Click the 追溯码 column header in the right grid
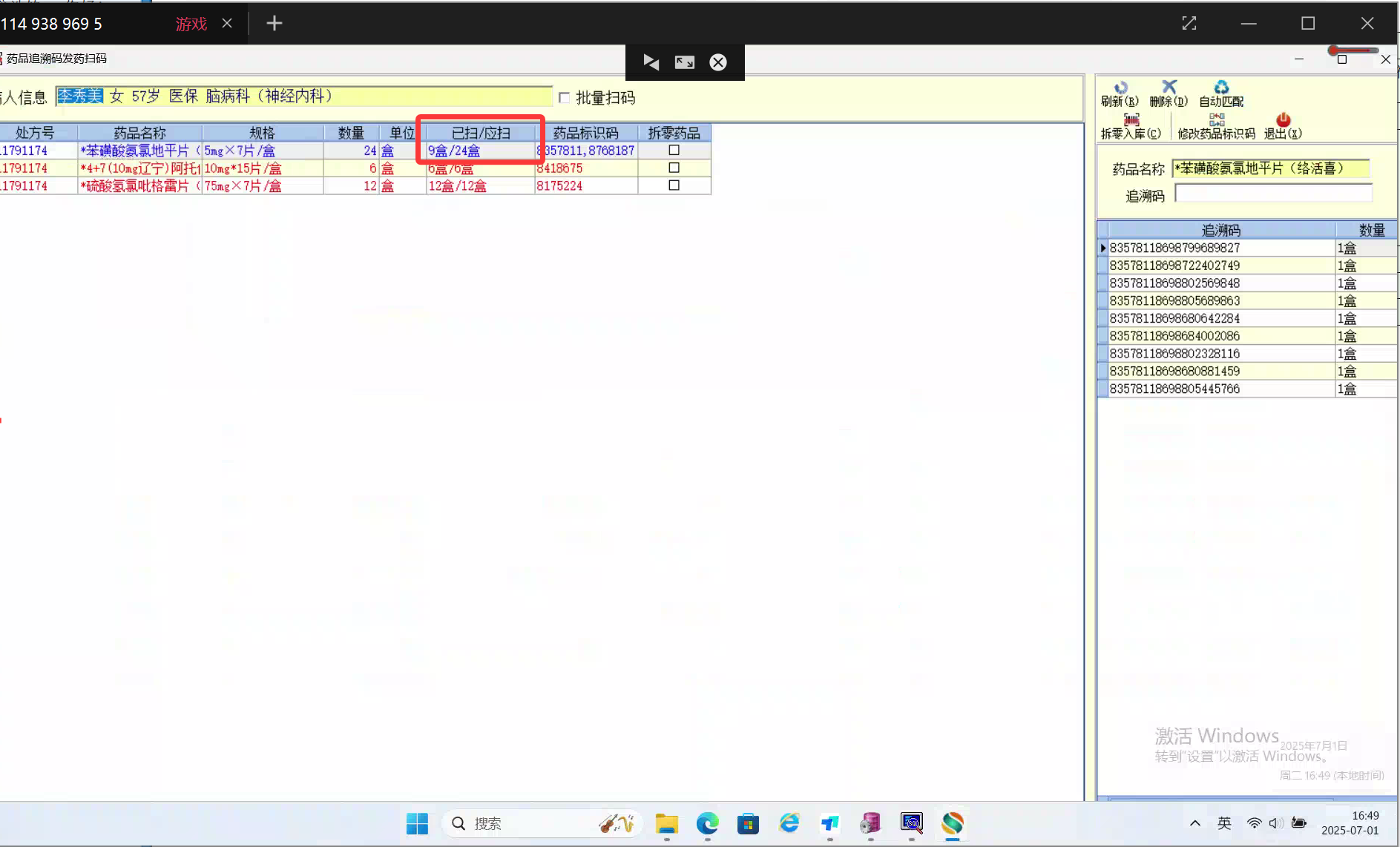 pos(1221,230)
